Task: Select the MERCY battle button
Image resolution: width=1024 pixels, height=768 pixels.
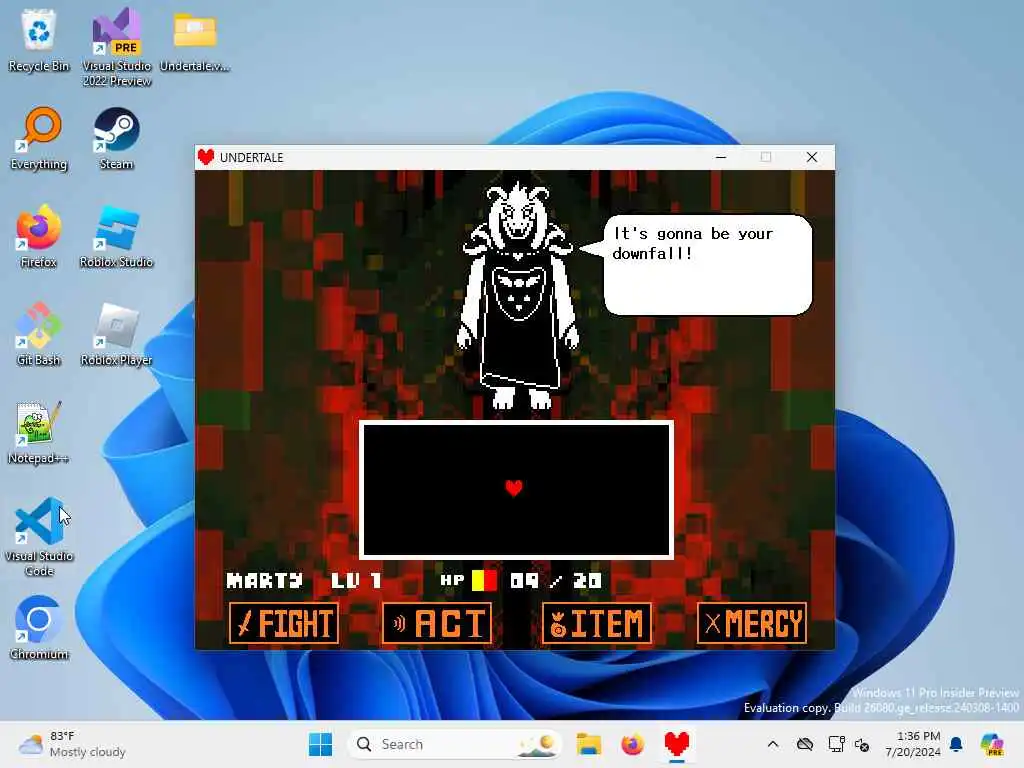Action: point(752,623)
